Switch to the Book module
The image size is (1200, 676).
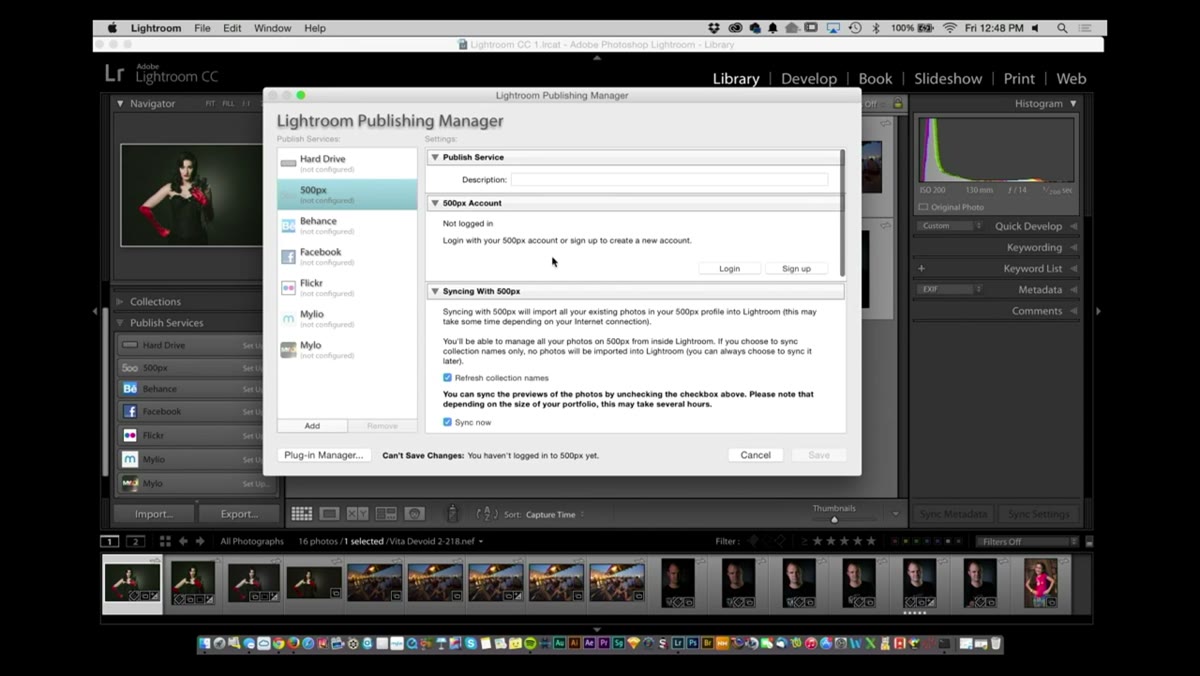pyautogui.click(x=875, y=79)
